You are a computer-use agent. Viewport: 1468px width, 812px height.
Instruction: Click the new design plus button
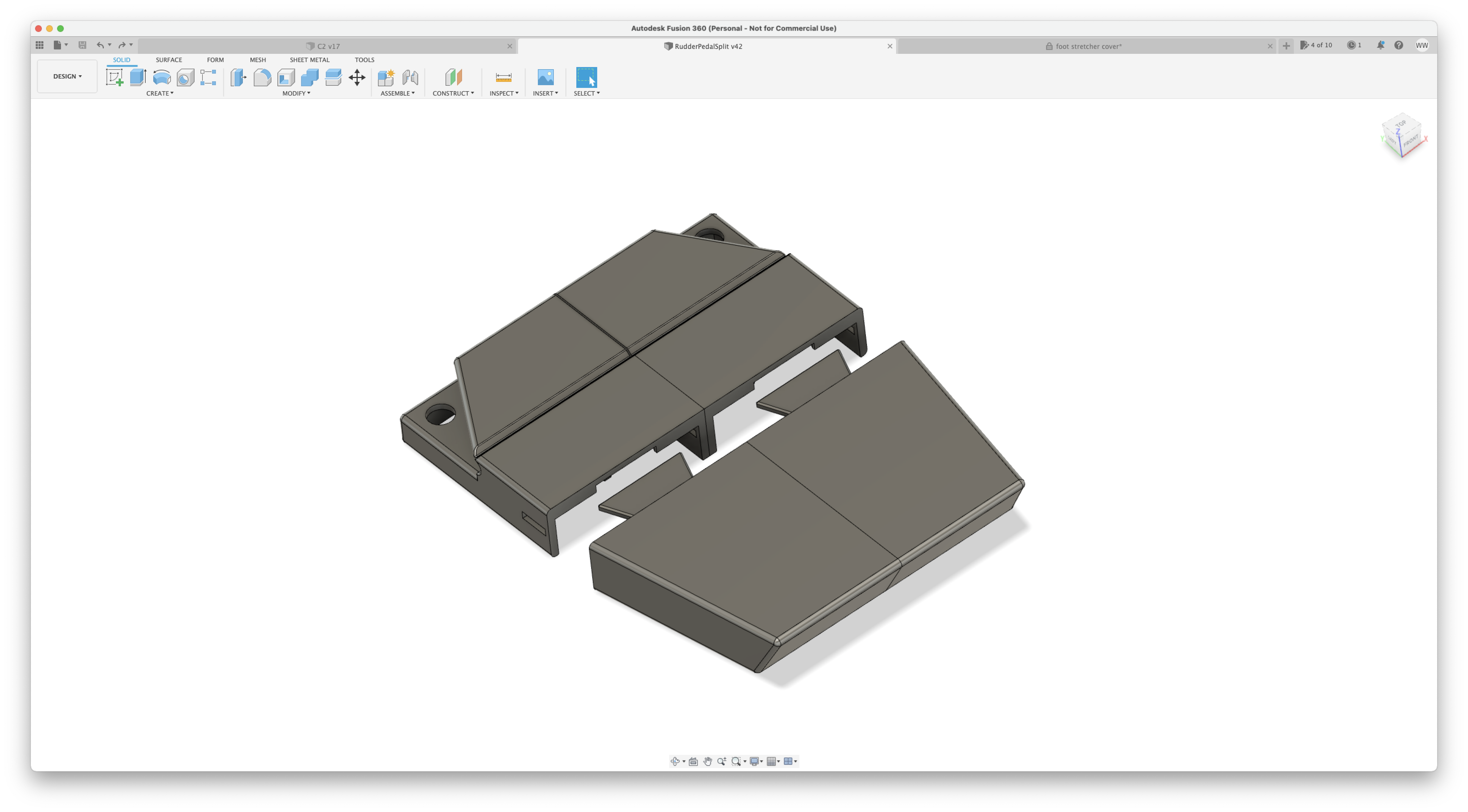click(1286, 46)
